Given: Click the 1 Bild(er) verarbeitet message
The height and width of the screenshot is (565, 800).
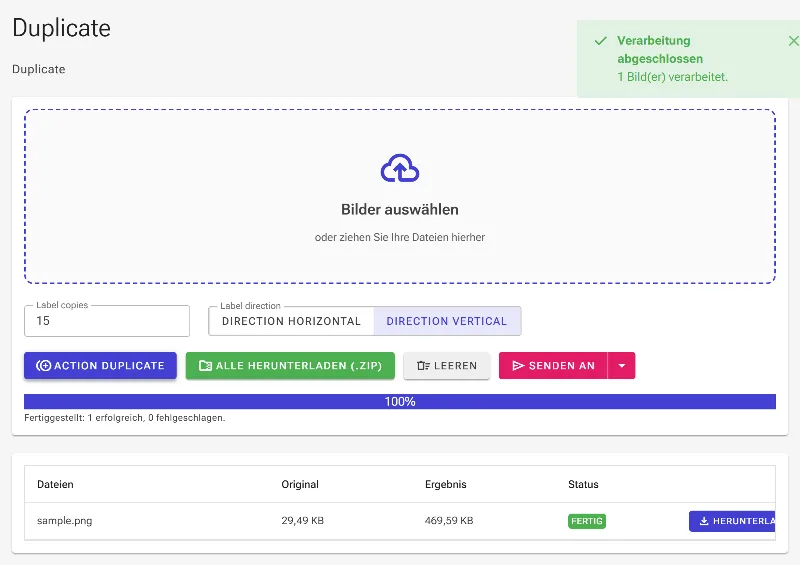Looking at the screenshot, I should 672,77.
